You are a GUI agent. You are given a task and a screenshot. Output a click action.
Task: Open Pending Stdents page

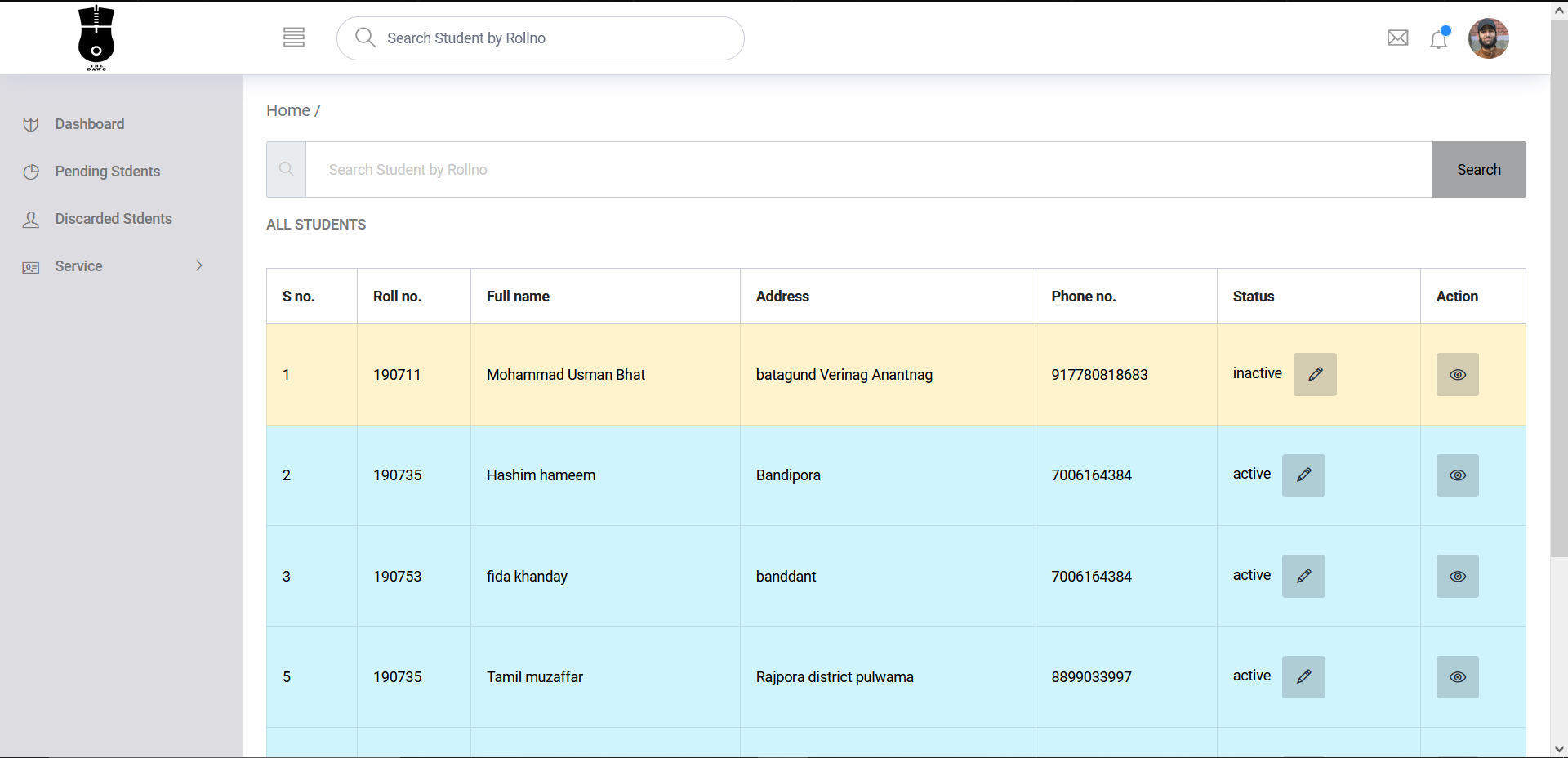pyautogui.click(x=108, y=172)
